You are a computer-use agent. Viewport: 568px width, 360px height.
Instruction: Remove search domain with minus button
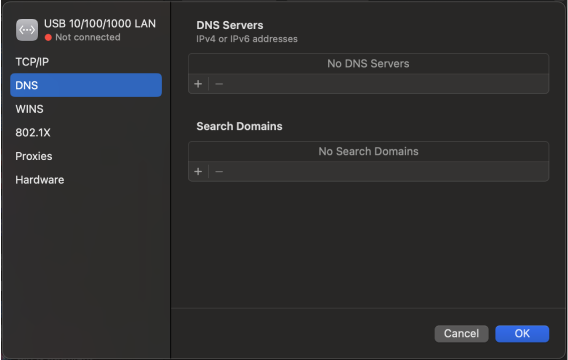coord(219,171)
